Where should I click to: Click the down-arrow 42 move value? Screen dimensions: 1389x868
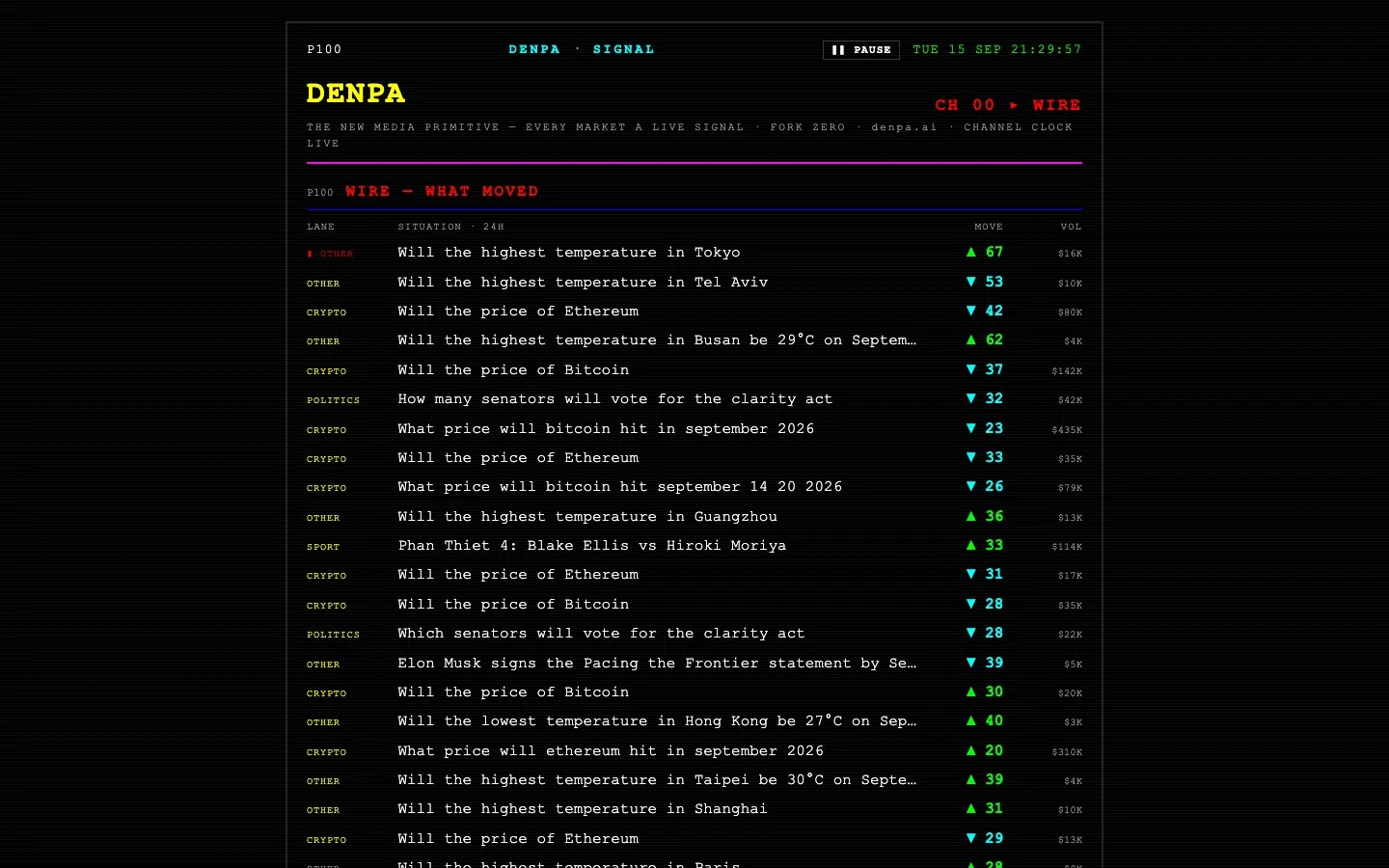point(985,311)
